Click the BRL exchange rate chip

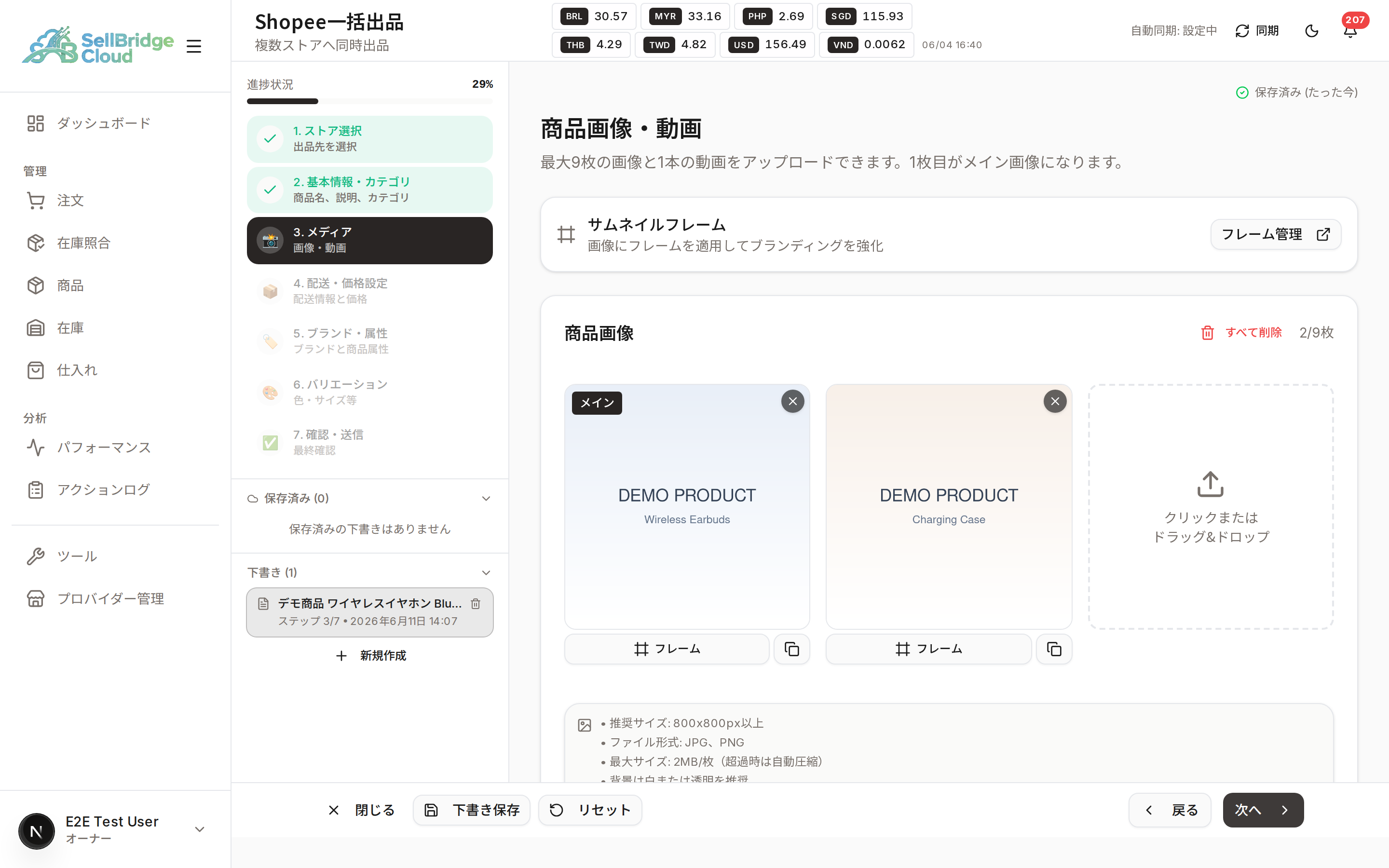click(x=594, y=16)
